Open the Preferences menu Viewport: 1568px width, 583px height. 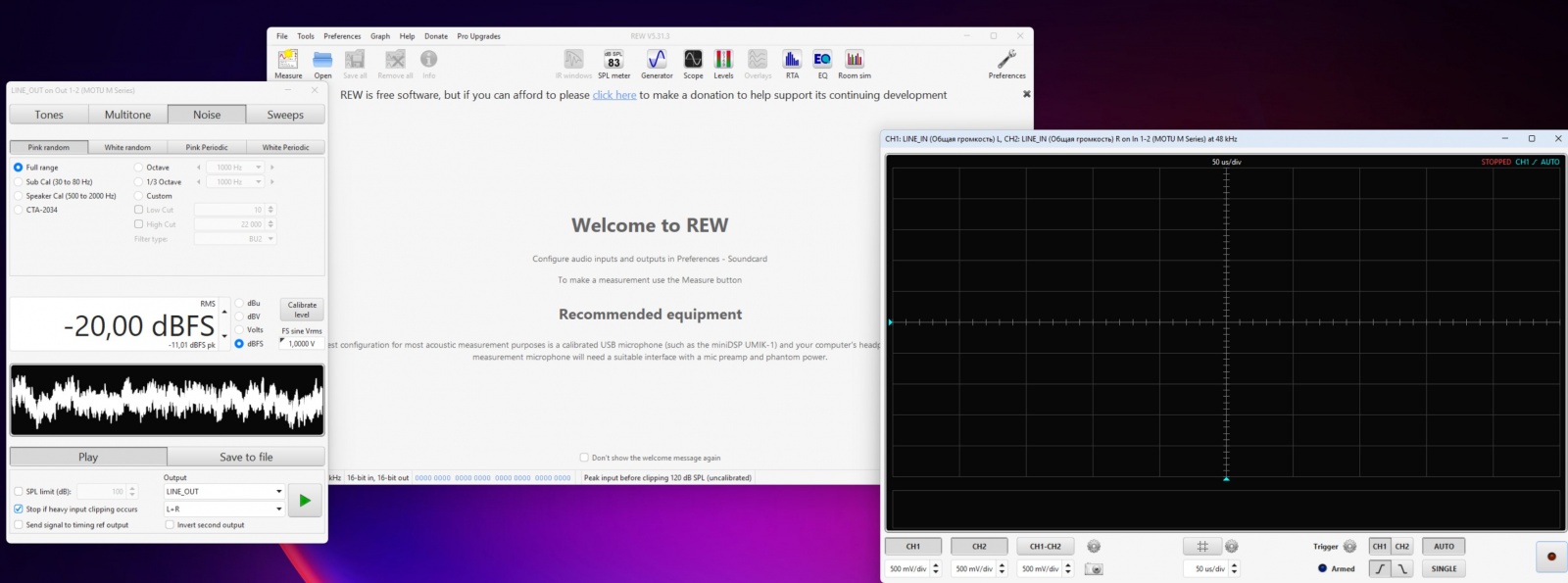[342, 36]
